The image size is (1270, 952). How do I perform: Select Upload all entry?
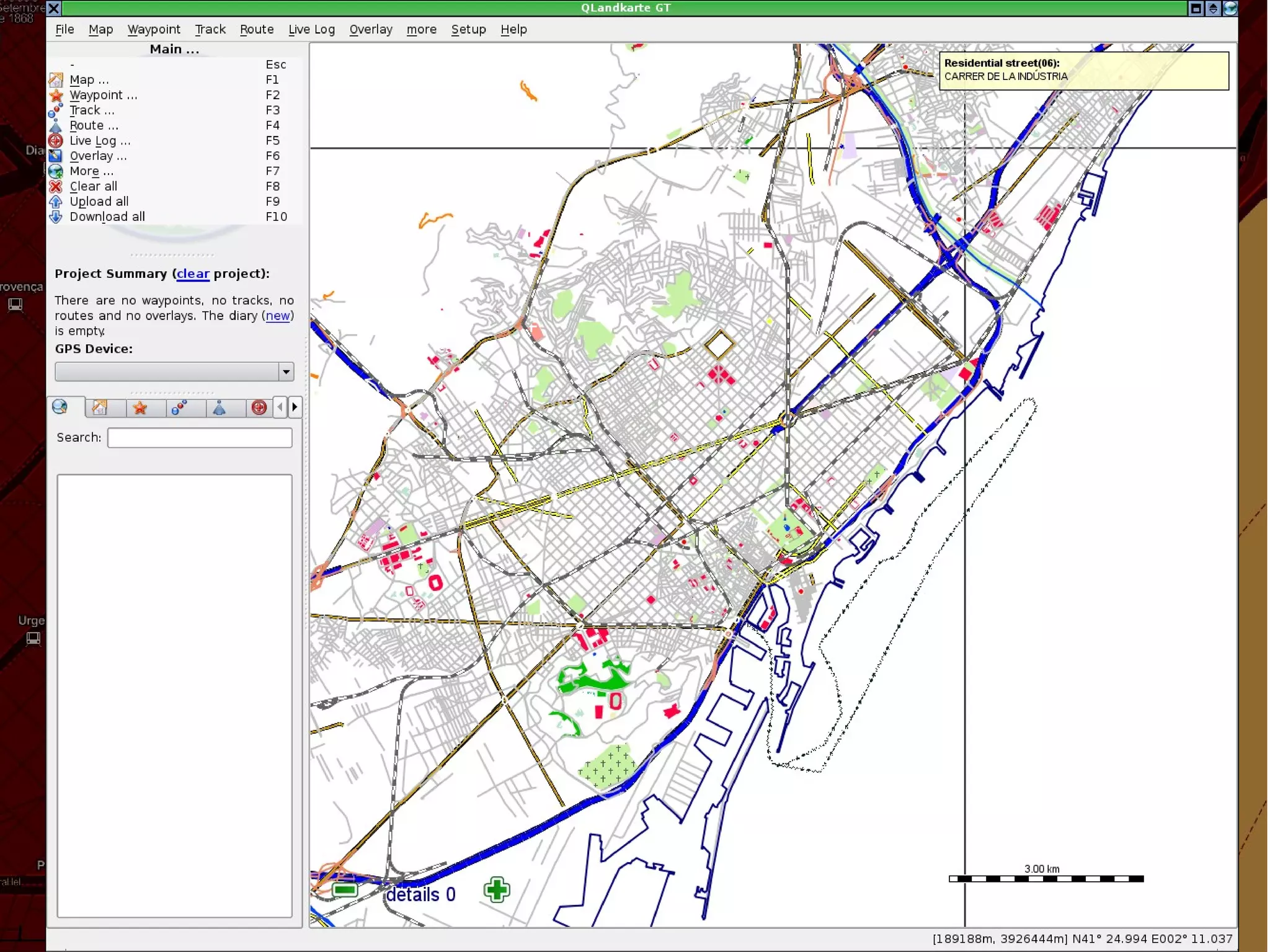click(99, 202)
